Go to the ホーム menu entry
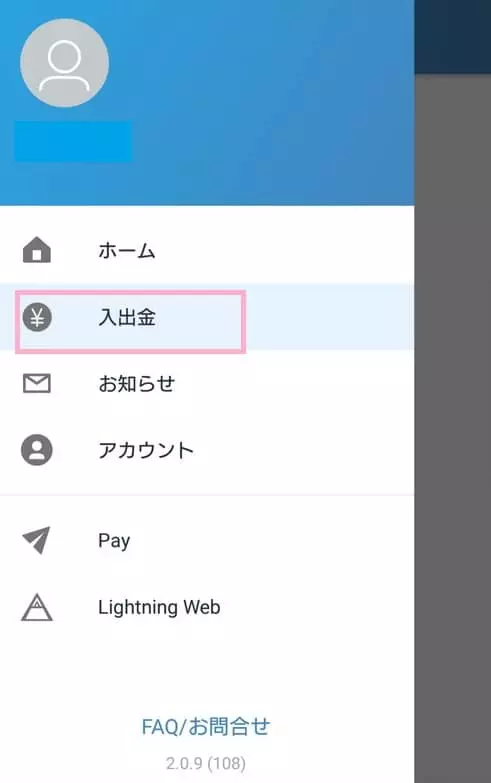Viewport: 491px width, 783px height. [126, 250]
